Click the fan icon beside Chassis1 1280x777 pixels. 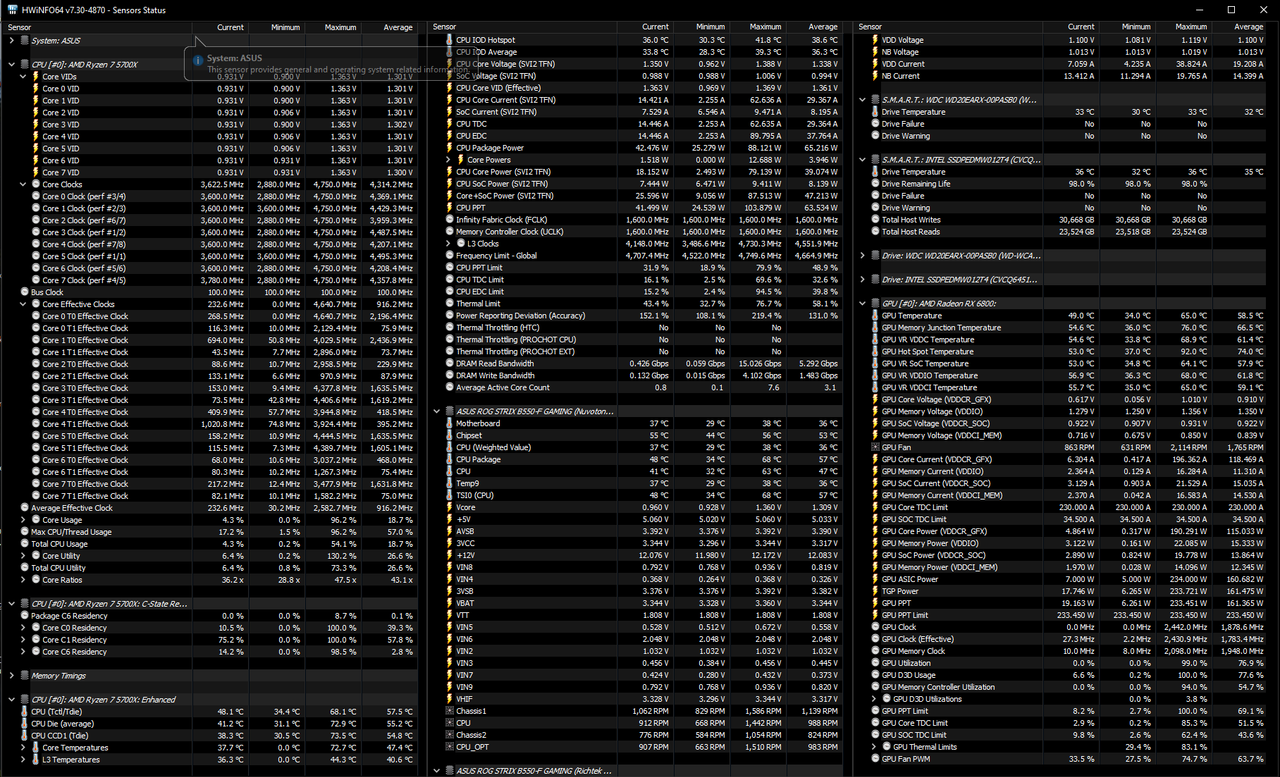coord(449,711)
